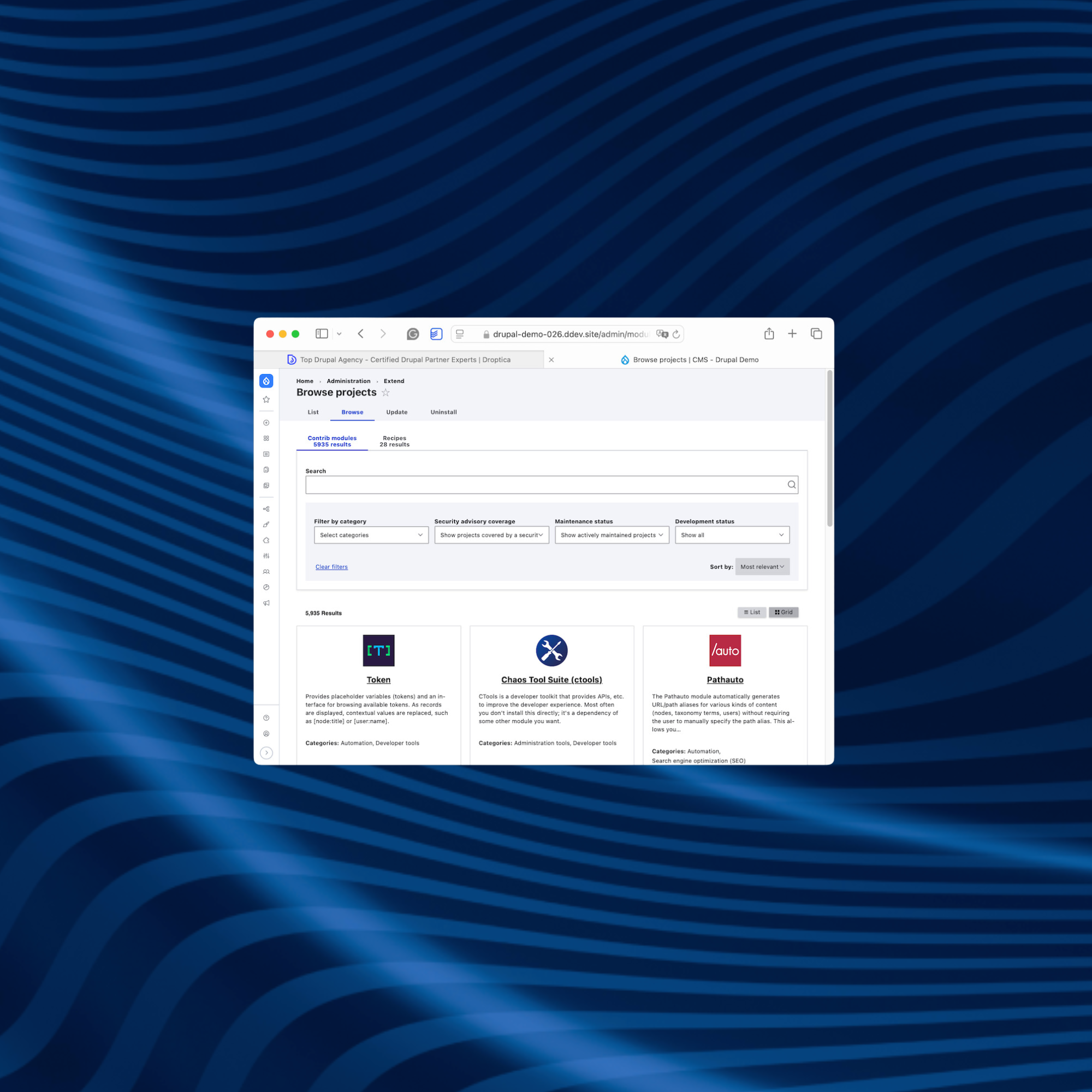Click the Configuration sliders icon in the sidebar
Viewport: 1092px width, 1092px height.
pyautogui.click(x=266, y=556)
